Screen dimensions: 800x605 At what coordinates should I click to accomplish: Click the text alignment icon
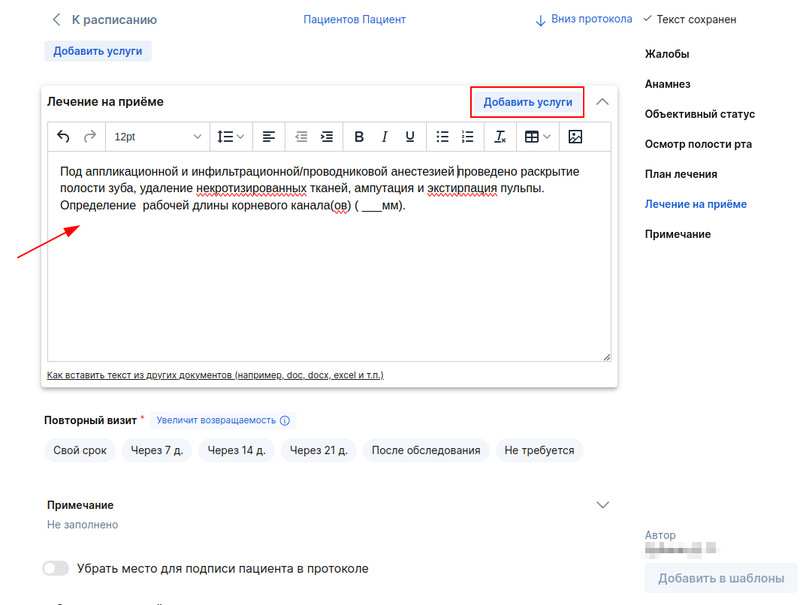tap(269, 137)
